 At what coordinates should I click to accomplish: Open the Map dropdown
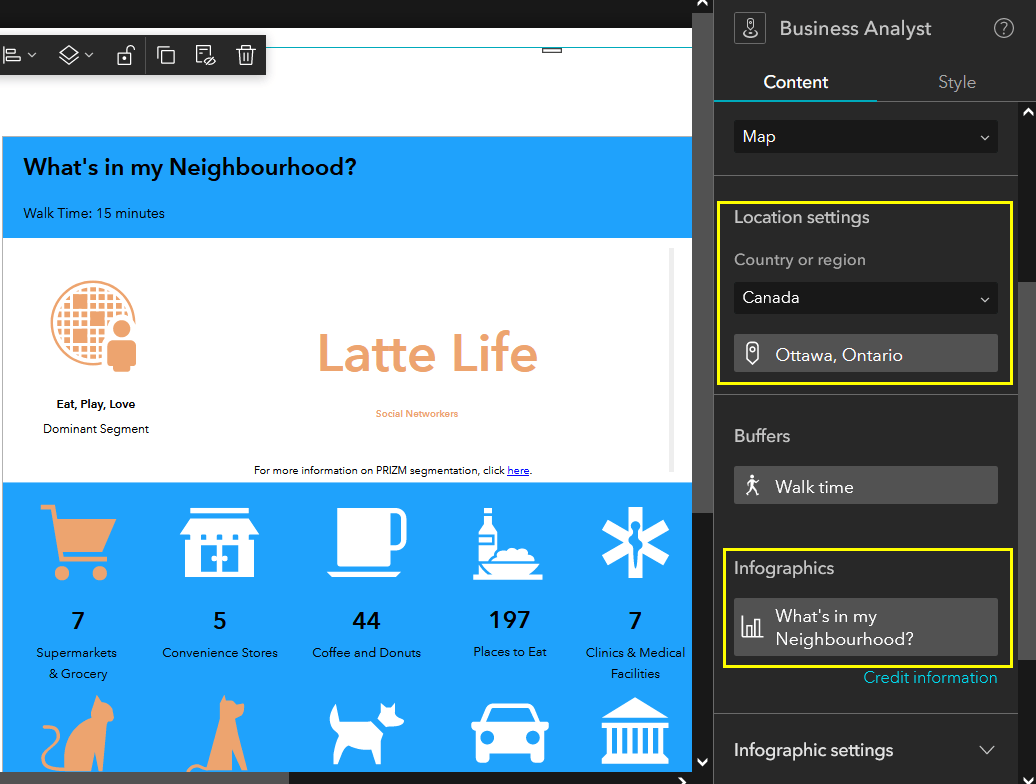[x=866, y=137]
